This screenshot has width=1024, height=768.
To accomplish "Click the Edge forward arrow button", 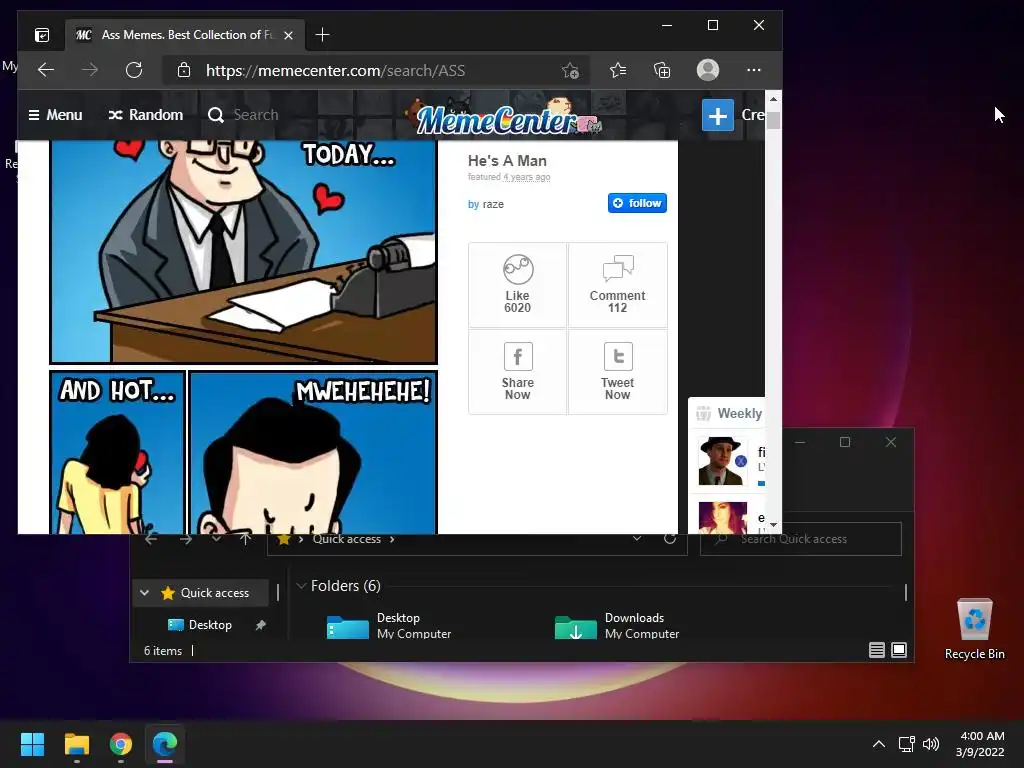I will (x=89, y=70).
